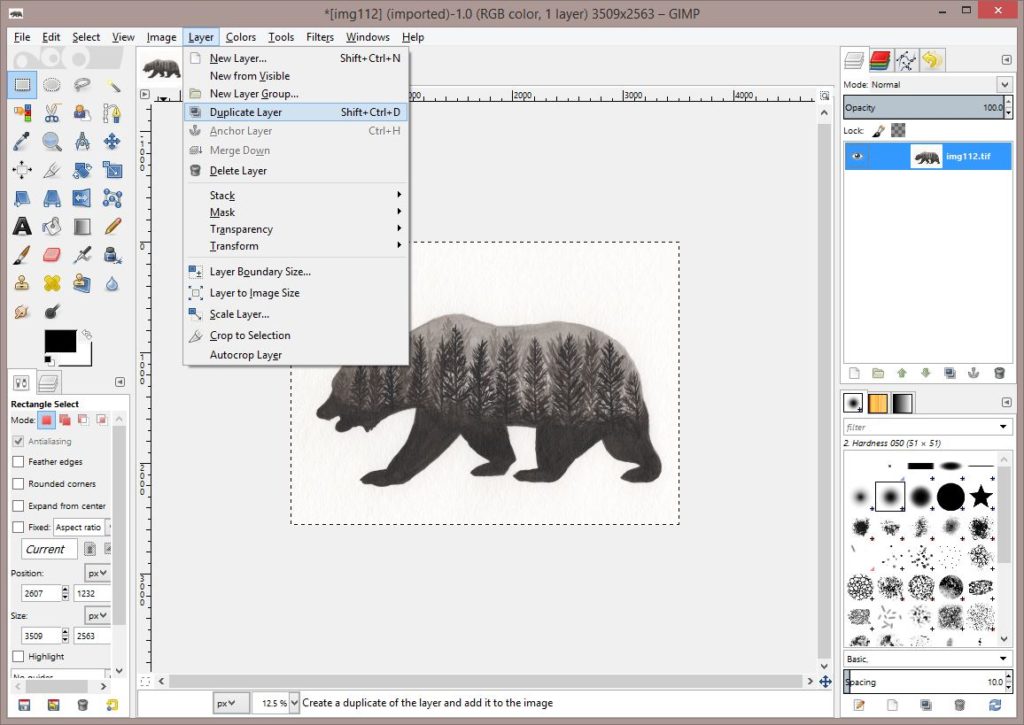
Task: Choose Duplicate Layer from Layer menu
Action: [x=296, y=112]
